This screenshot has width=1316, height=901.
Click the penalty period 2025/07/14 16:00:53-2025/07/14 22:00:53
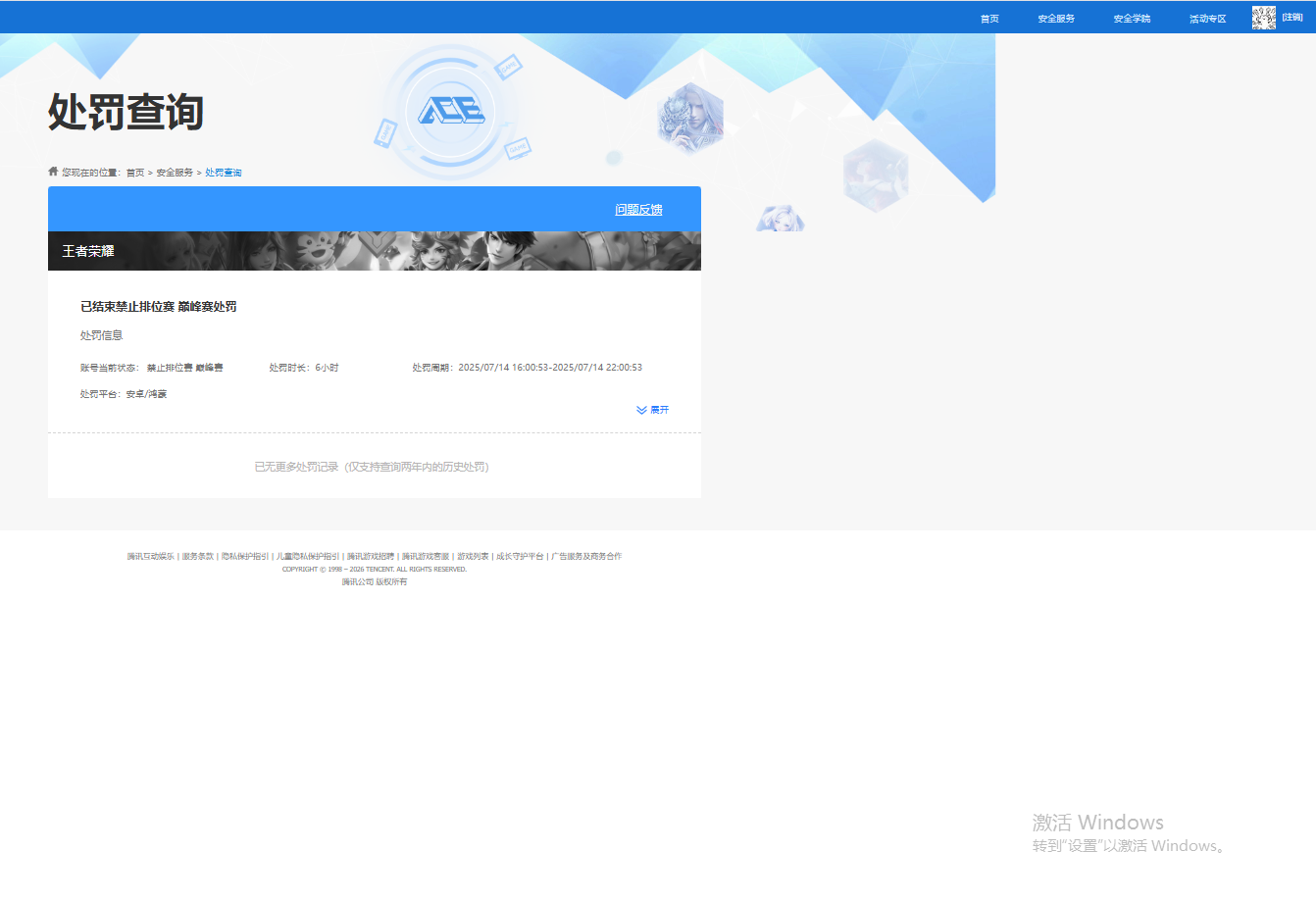[550, 368]
